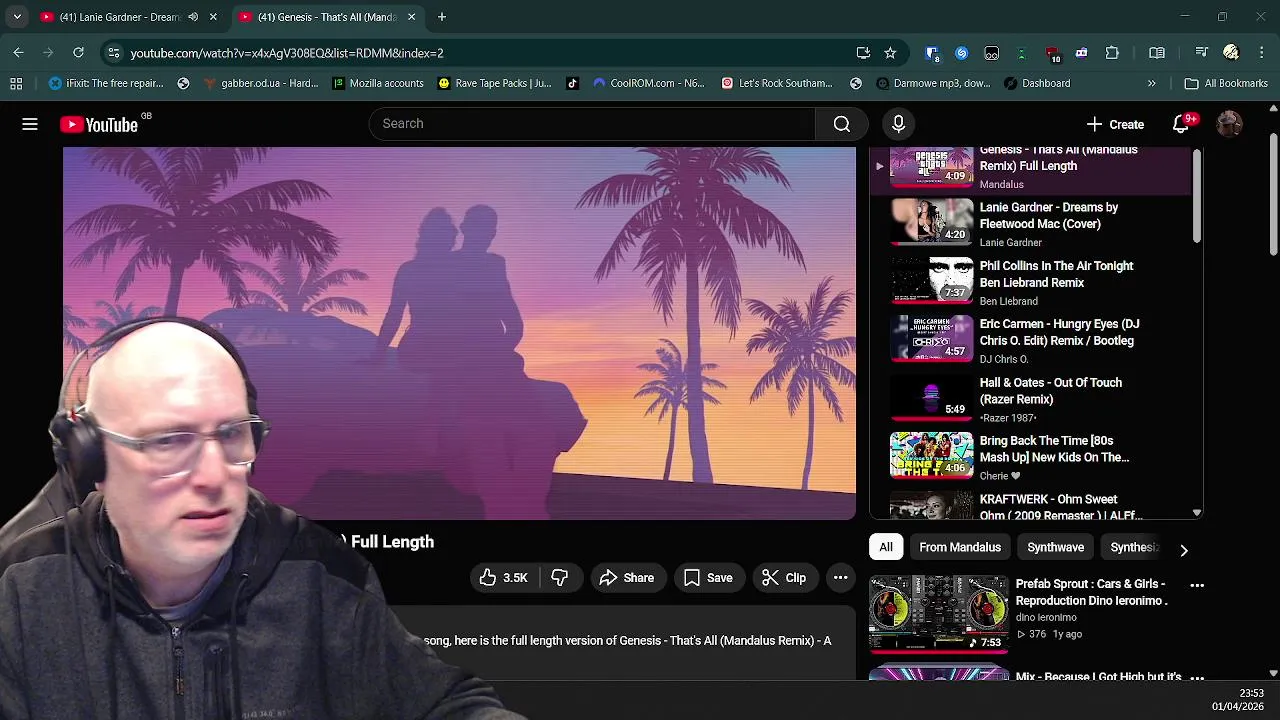This screenshot has height=720, width=1280.
Task: Click the magnifier search button
Action: [842, 124]
